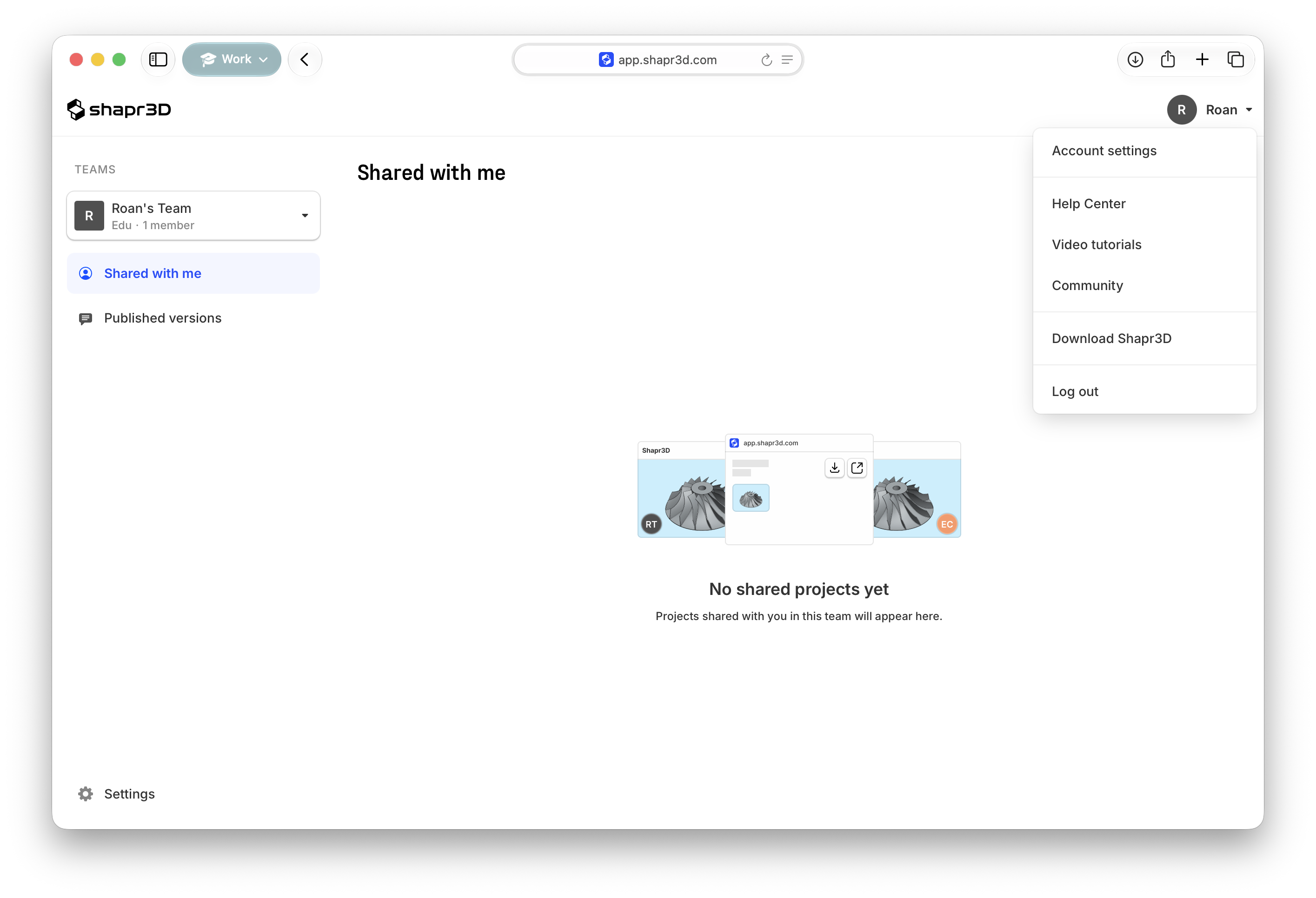Toggle the Safari sidebar button
The height and width of the screenshot is (898, 1316).
coord(158,59)
